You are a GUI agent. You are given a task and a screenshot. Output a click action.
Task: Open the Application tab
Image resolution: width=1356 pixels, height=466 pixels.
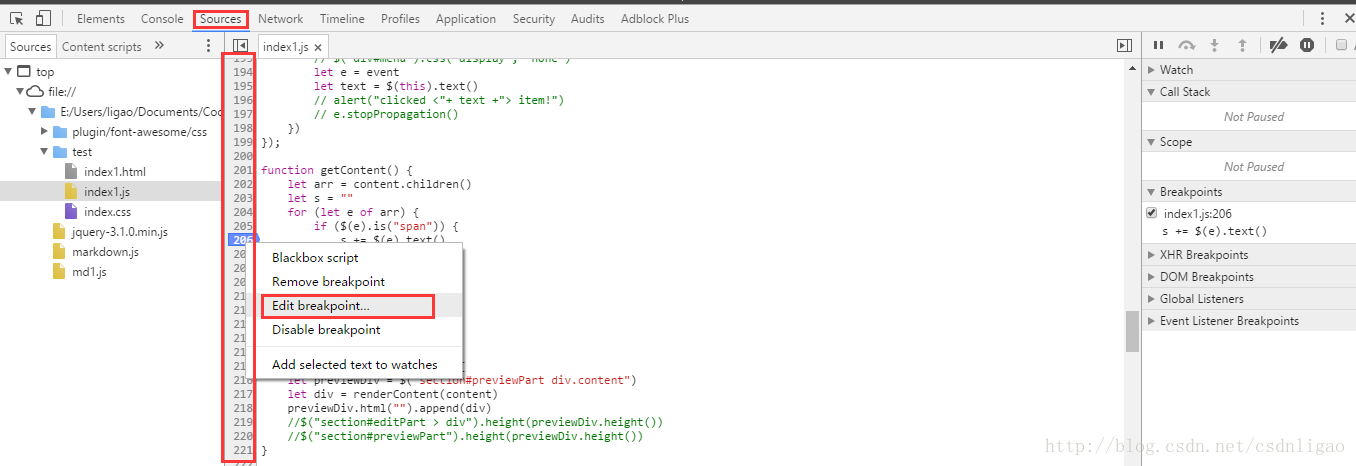466,19
